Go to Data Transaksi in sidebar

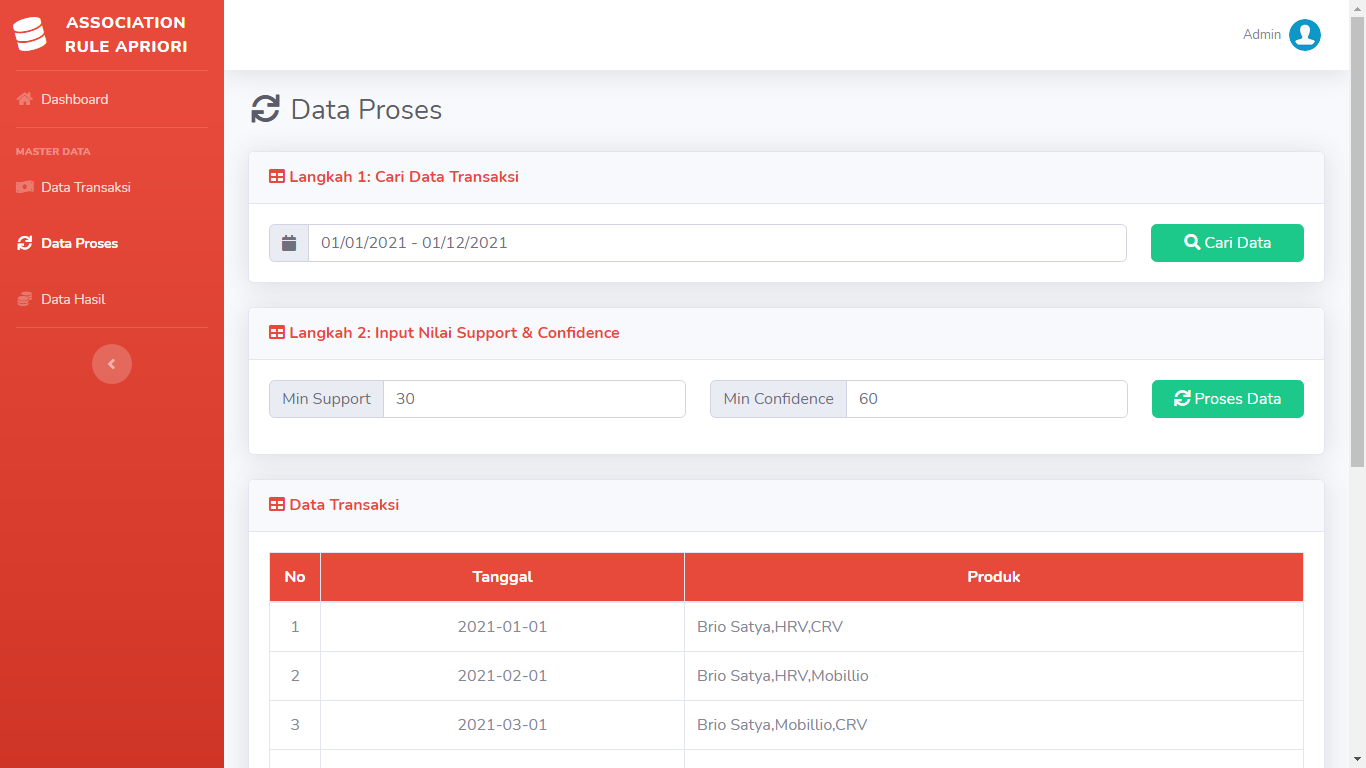pyautogui.click(x=112, y=187)
